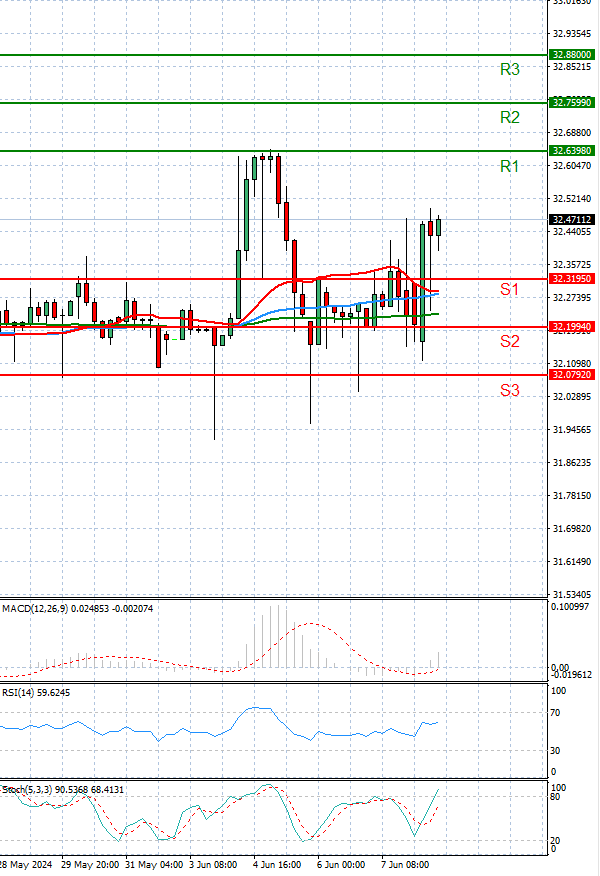Click the 7 Jun 08:00 time label

coord(405,865)
